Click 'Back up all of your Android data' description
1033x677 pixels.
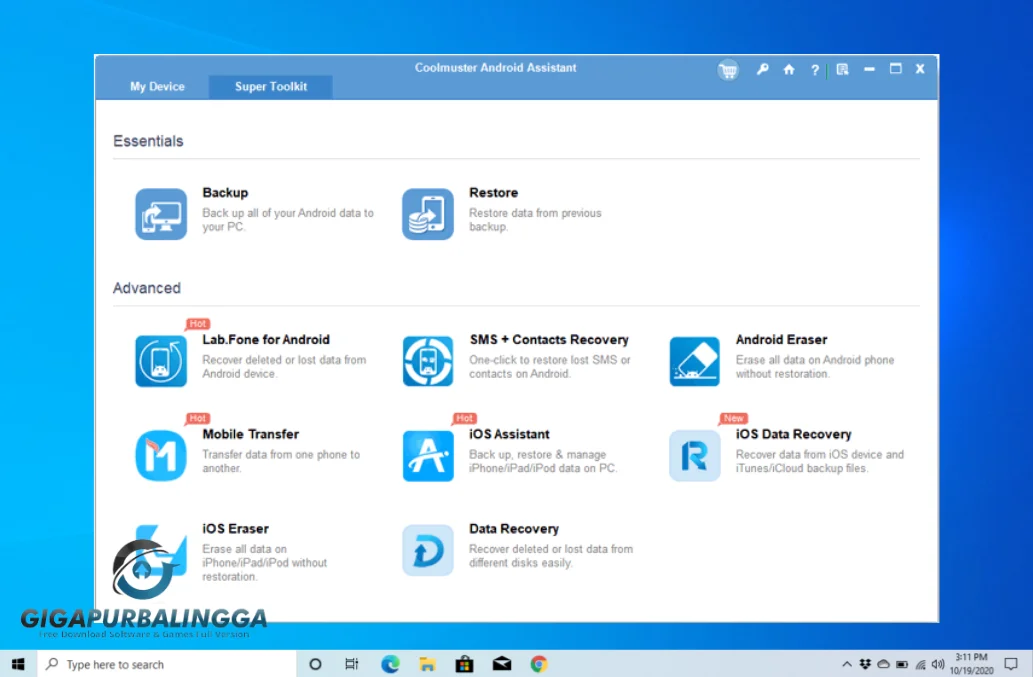coord(288,220)
